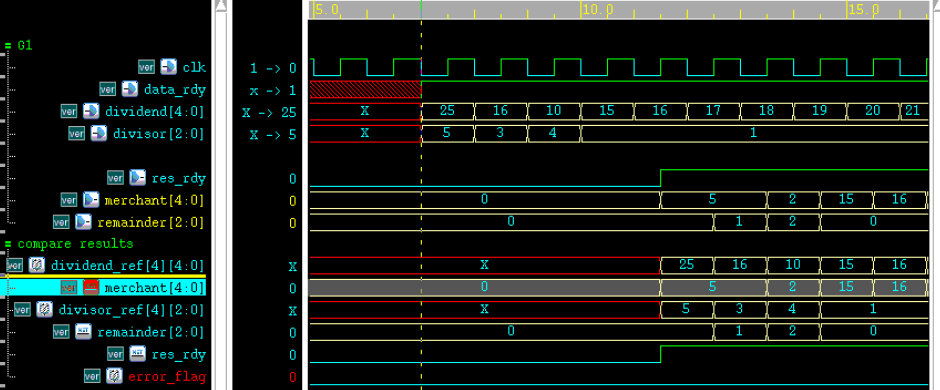Collapse the G1 signal group

pos(8,45)
